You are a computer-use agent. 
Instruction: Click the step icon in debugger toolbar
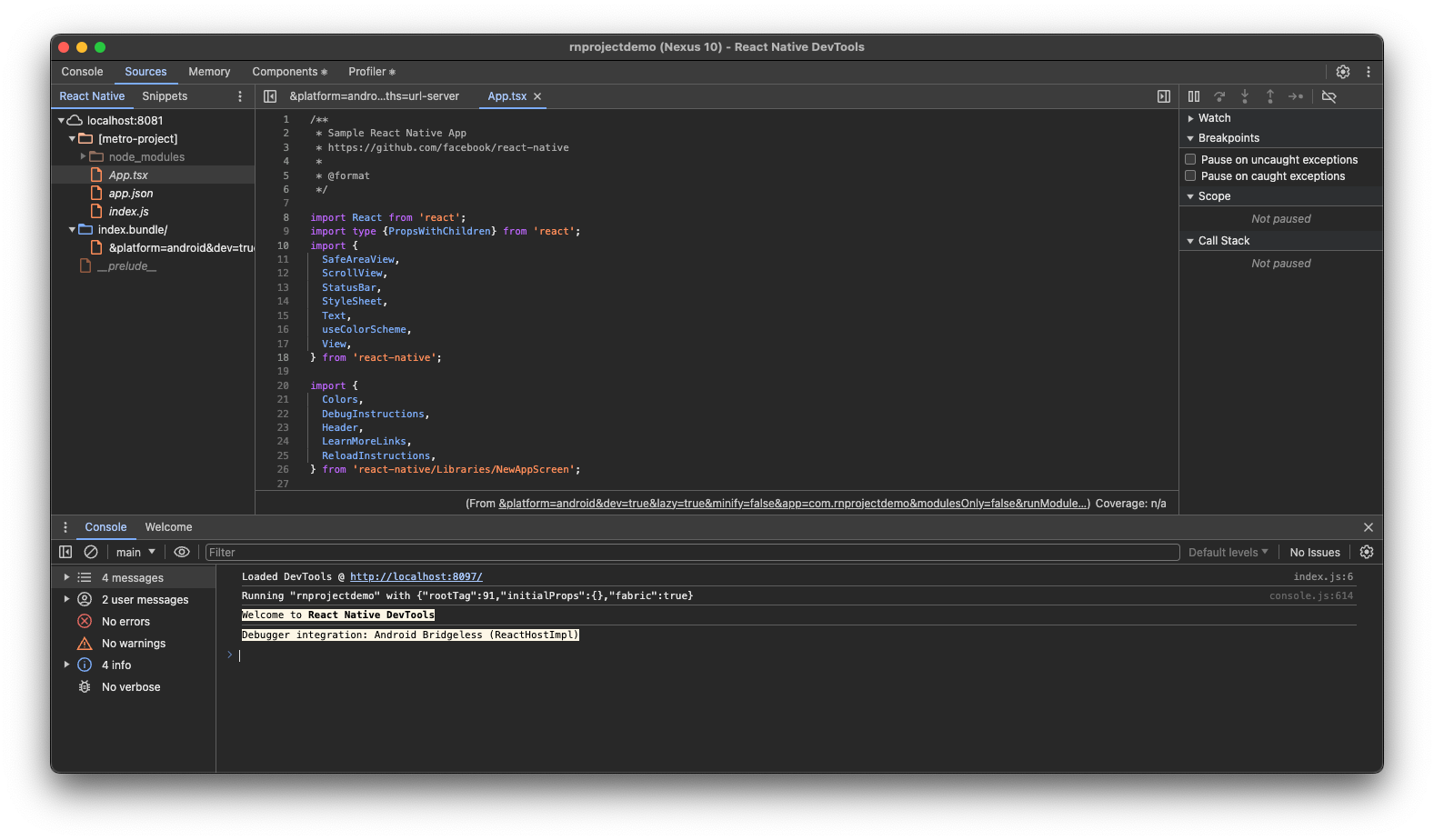(x=1296, y=96)
